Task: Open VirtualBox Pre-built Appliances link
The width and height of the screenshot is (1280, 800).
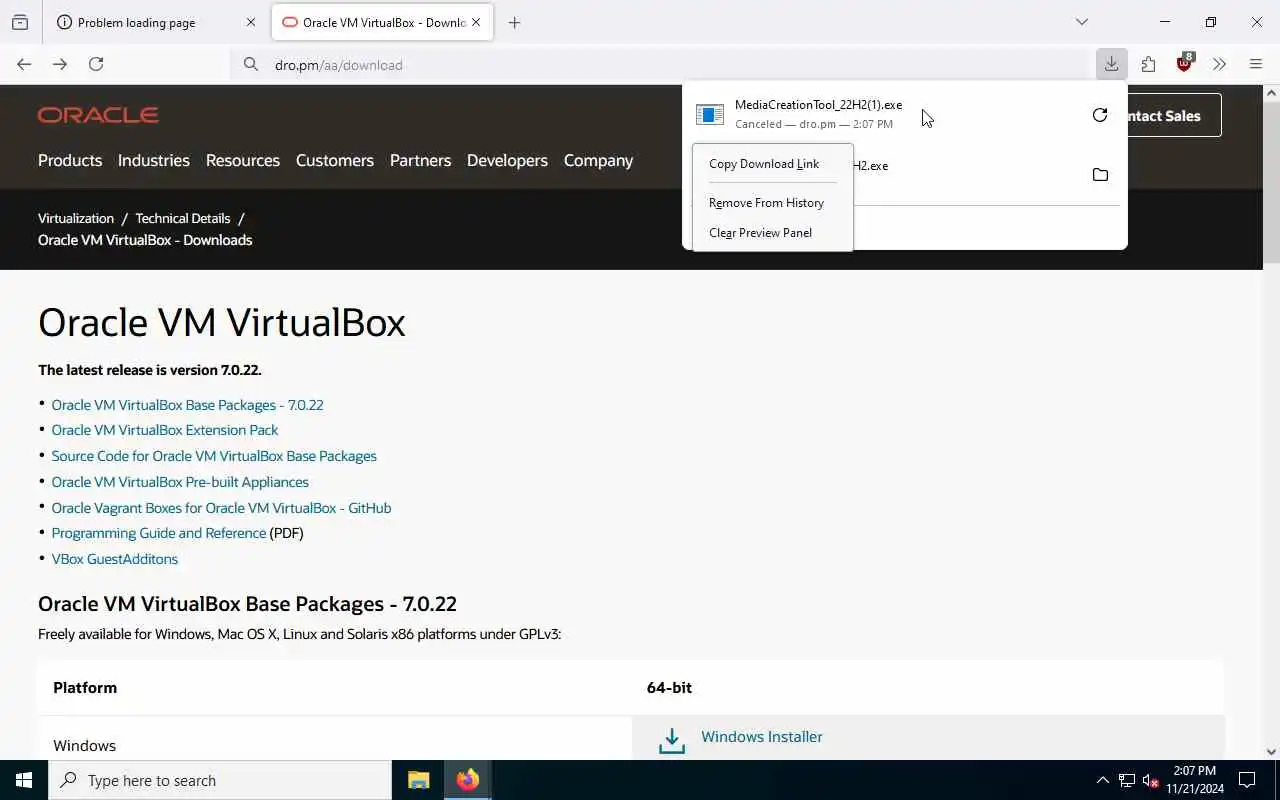Action: [180, 482]
